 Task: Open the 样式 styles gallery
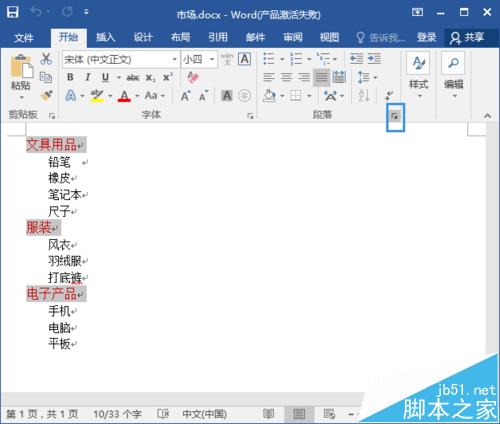(x=418, y=75)
